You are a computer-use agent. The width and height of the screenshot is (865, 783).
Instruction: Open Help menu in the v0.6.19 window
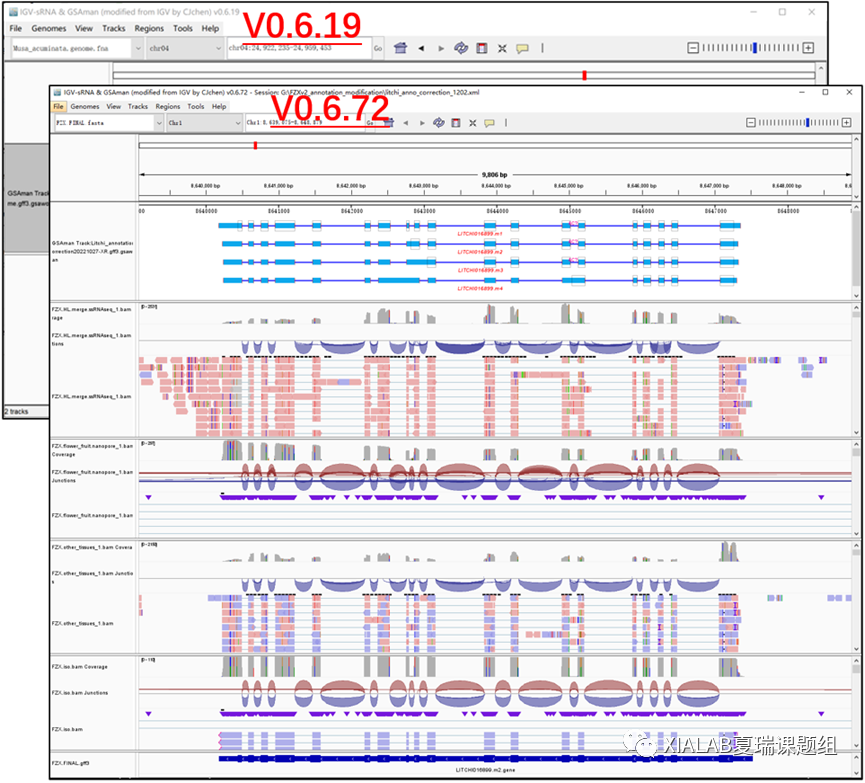click(x=210, y=28)
